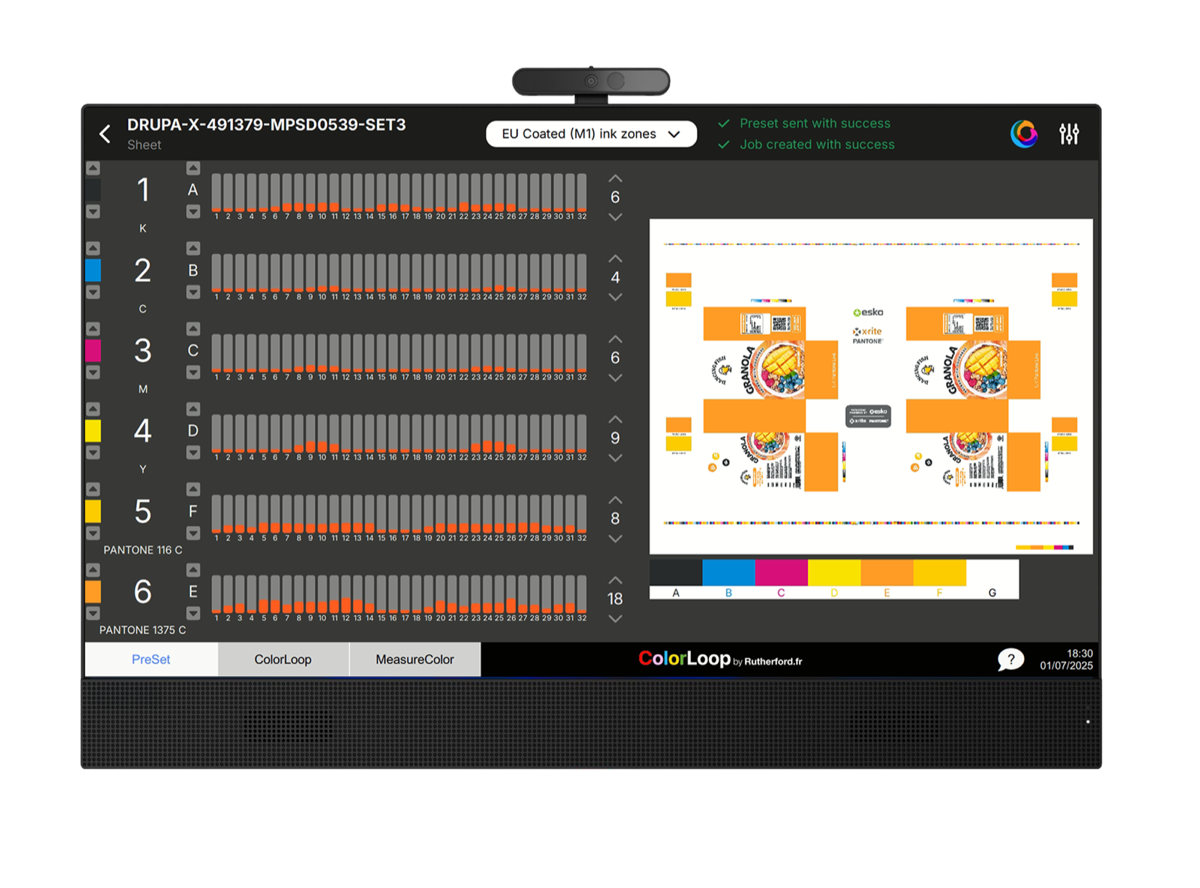The width and height of the screenshot is (1200, 888).
Task: Open the help speech bubble icon
Action: (1011, 659)
